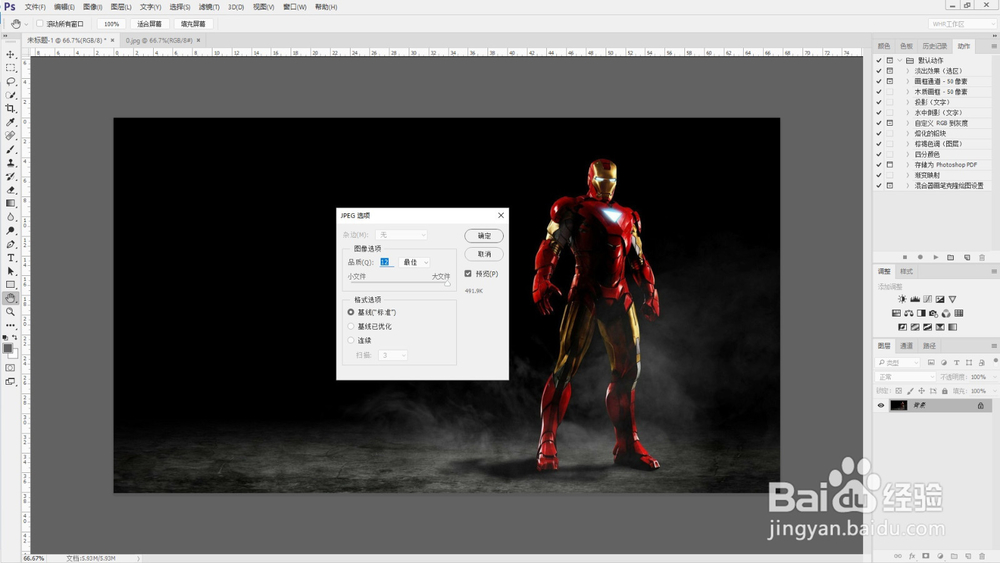
Task: Open the Filter menu
Action: click(x=209, y=7)
